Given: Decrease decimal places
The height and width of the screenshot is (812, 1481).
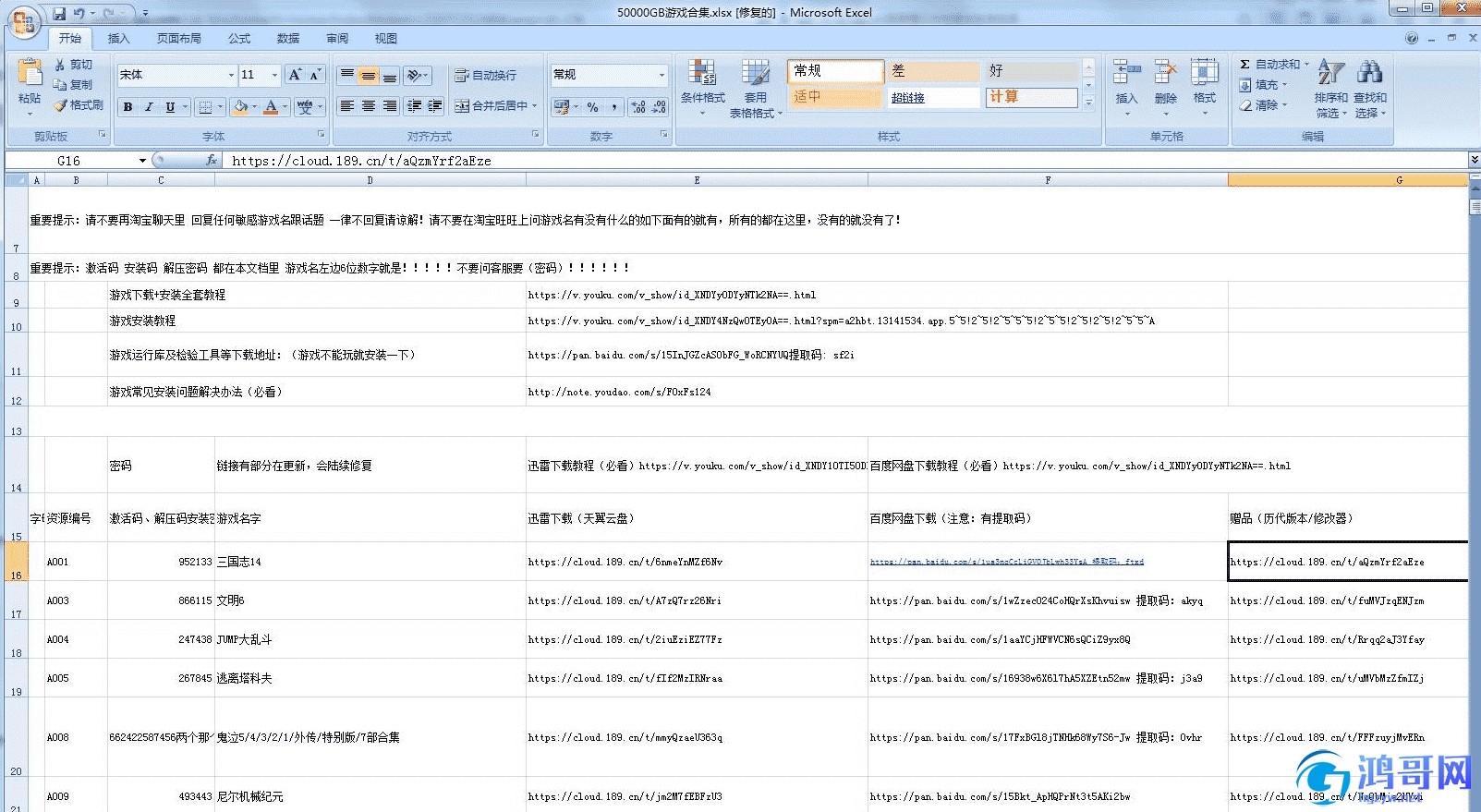Looking at the screenshot, I should (659, 107).
